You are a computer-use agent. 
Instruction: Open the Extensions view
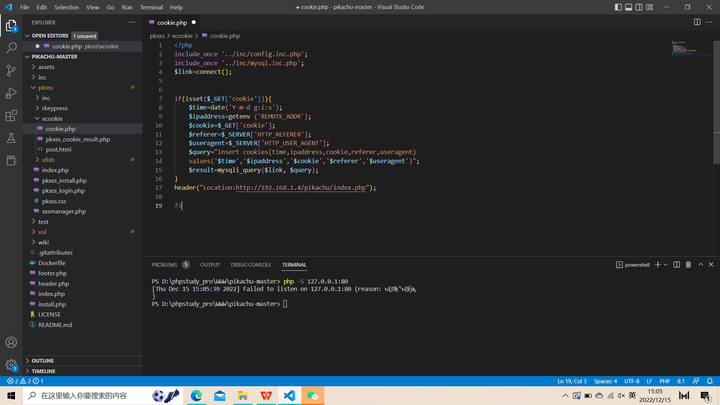pyautogui.click(x=11, y=116)
